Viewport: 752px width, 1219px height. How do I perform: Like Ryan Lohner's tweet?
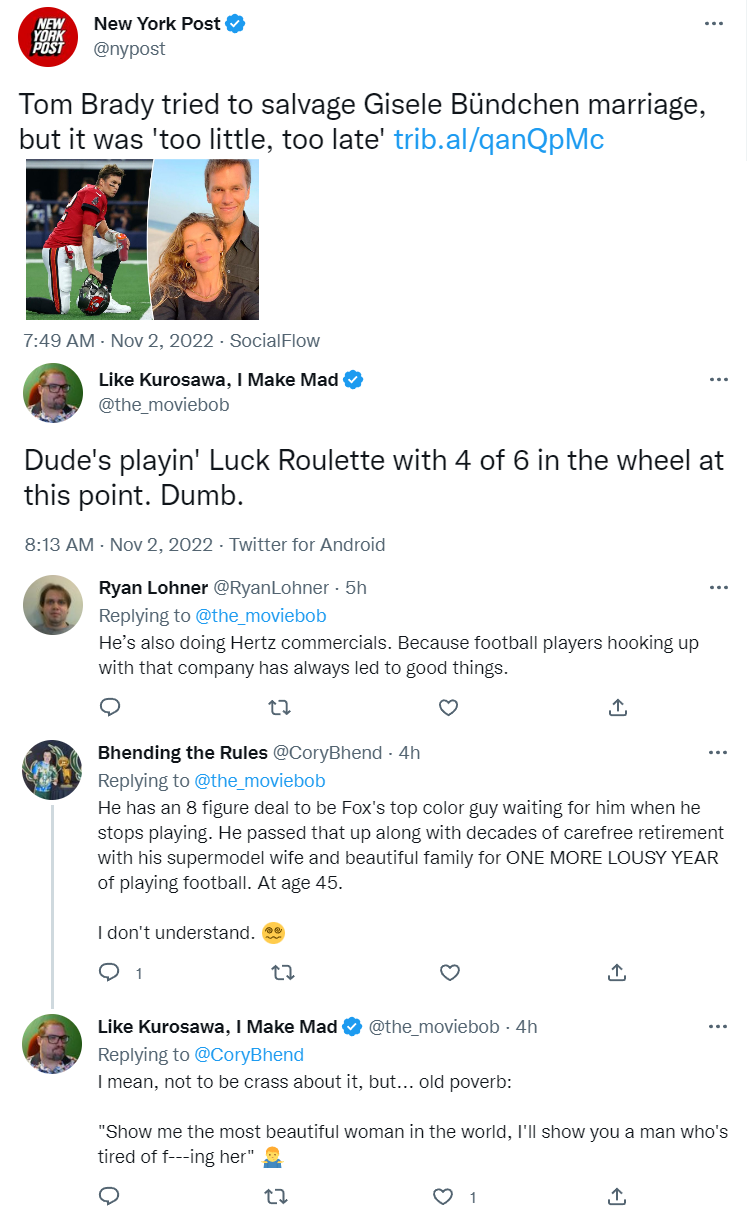(x=449, y=708)
